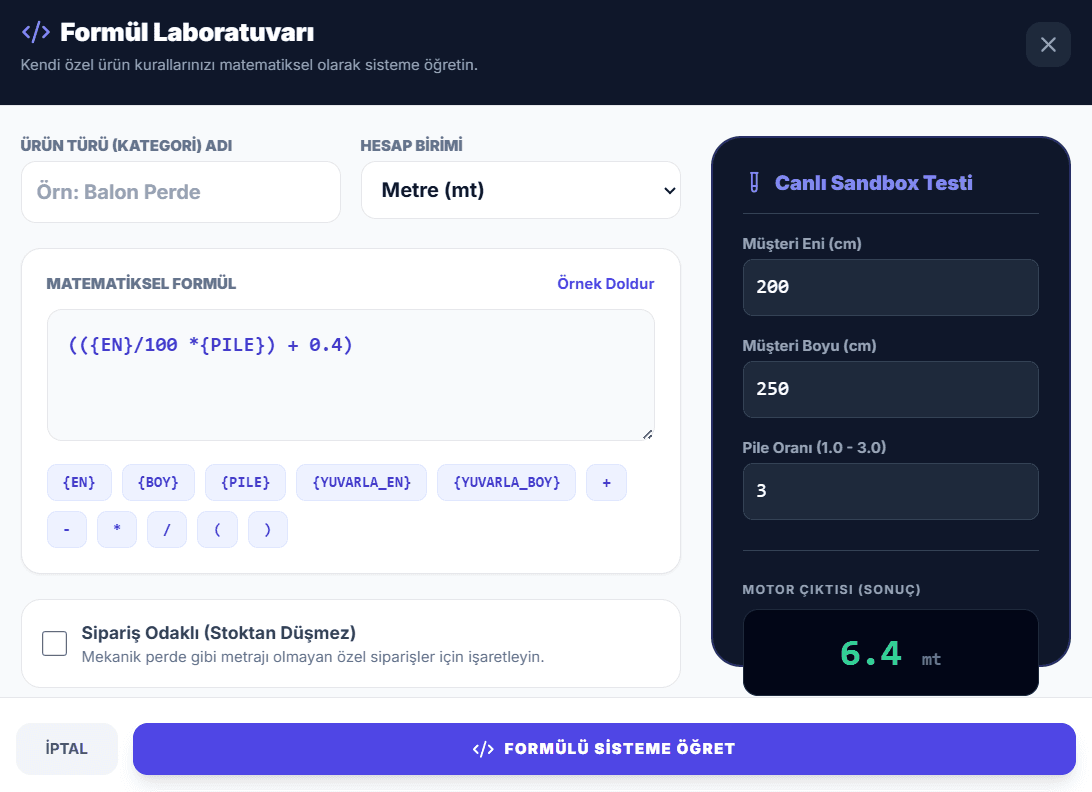1092x792 pixels.
Task: Click the Motor Çıktısı (Sonuç) label
Action: coord(832,589)
